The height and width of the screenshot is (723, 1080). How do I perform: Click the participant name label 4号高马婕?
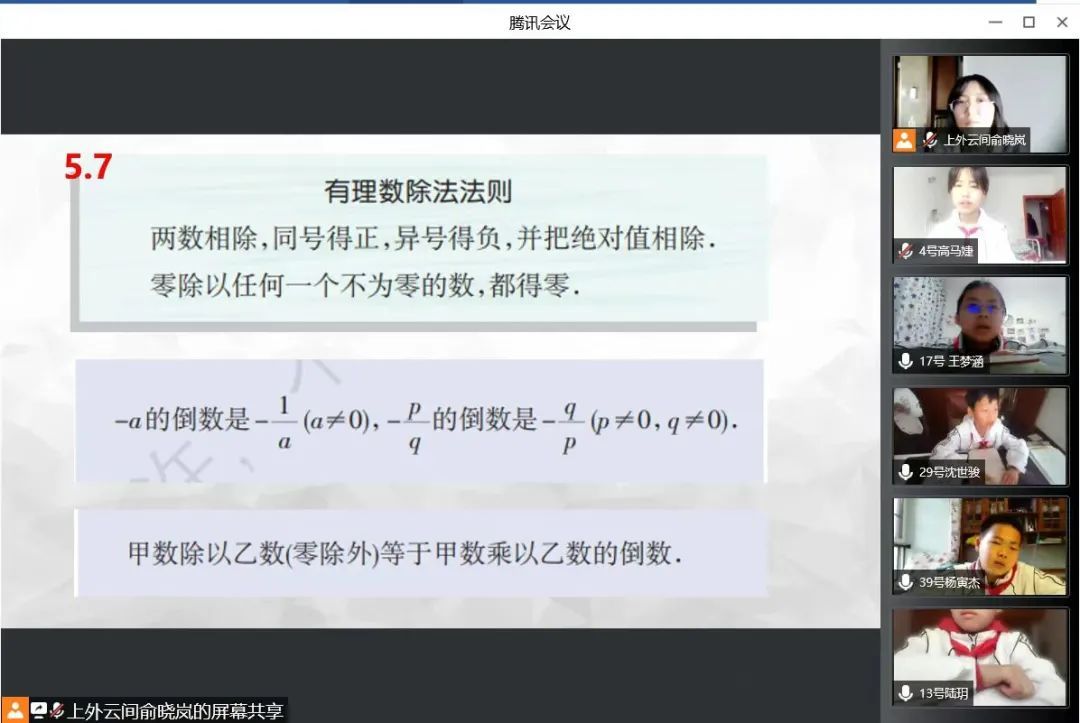click(x=946, y=251)
